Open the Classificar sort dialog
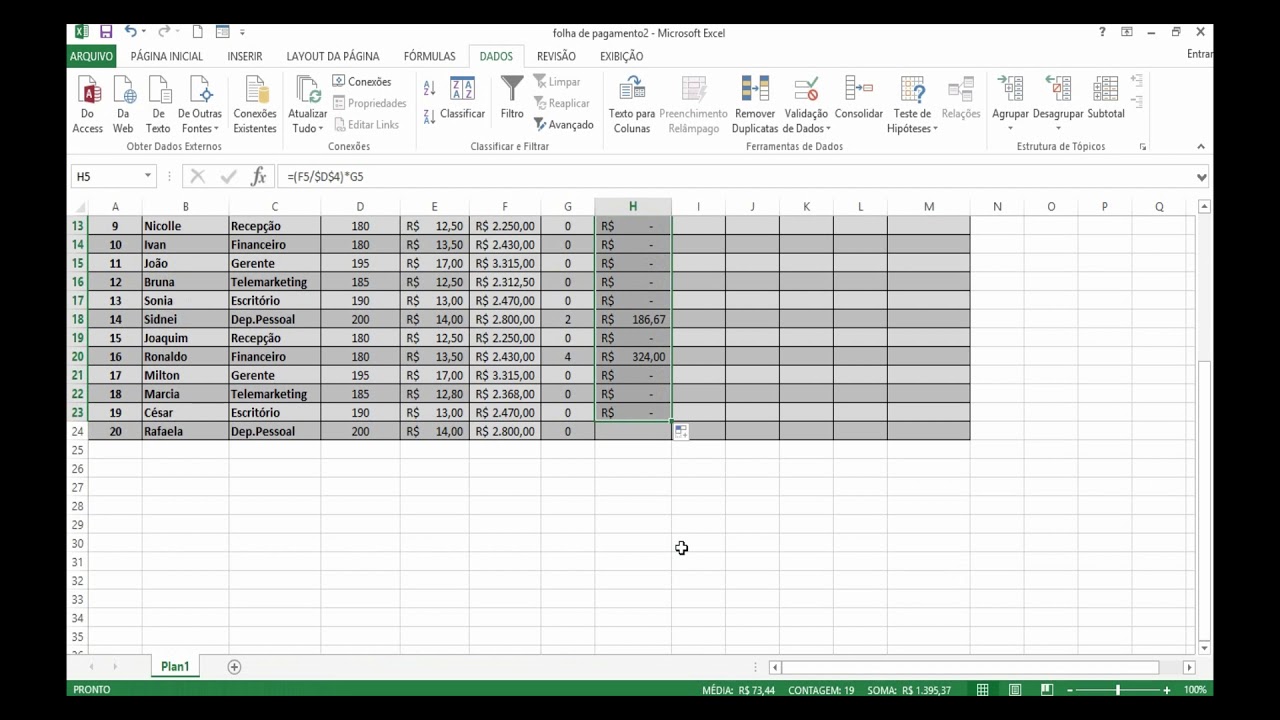Image resolution: width=1280 pixels, height=720 pixels. pyautogui.click(x=462, y=98)
